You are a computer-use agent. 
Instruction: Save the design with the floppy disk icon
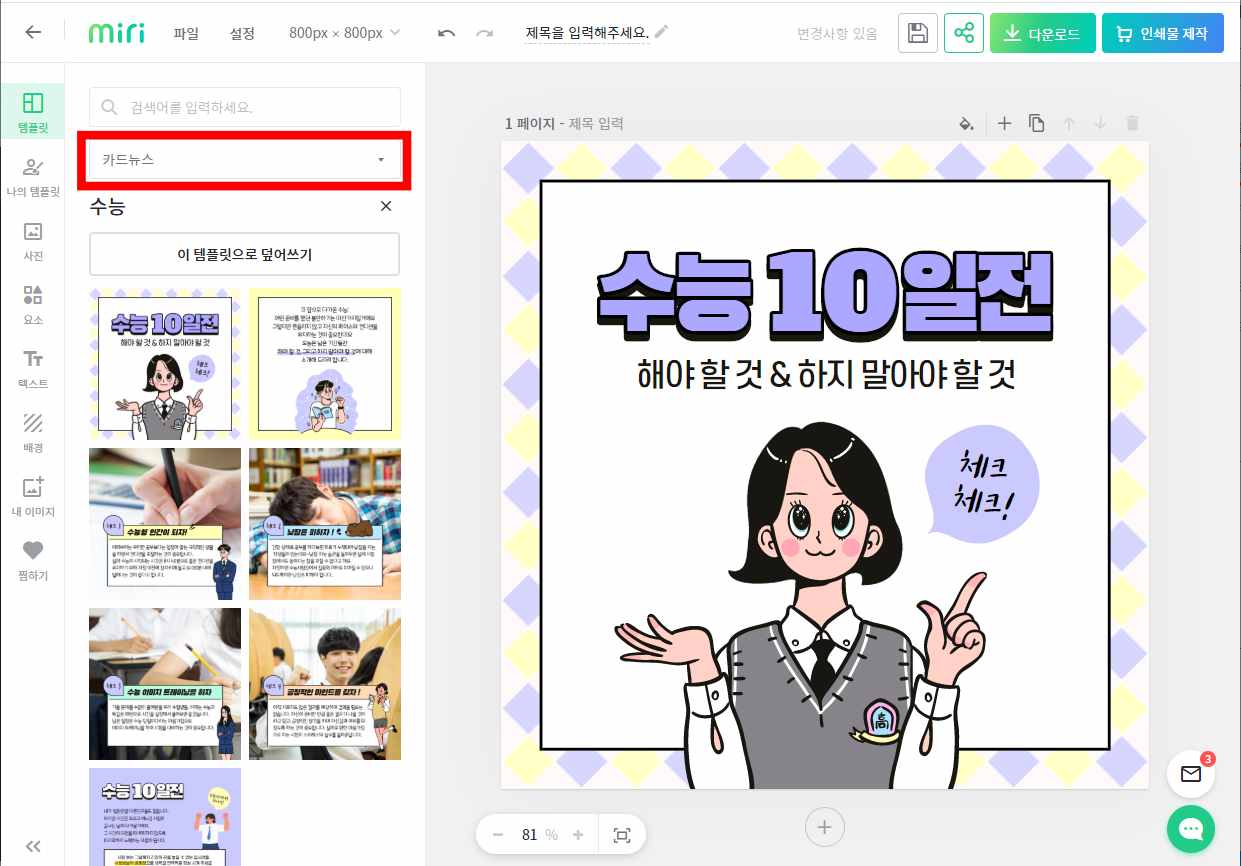click(917, 33)
